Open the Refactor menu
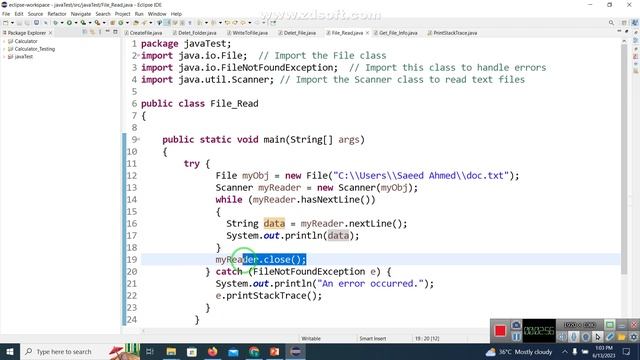 pos(57,14)
